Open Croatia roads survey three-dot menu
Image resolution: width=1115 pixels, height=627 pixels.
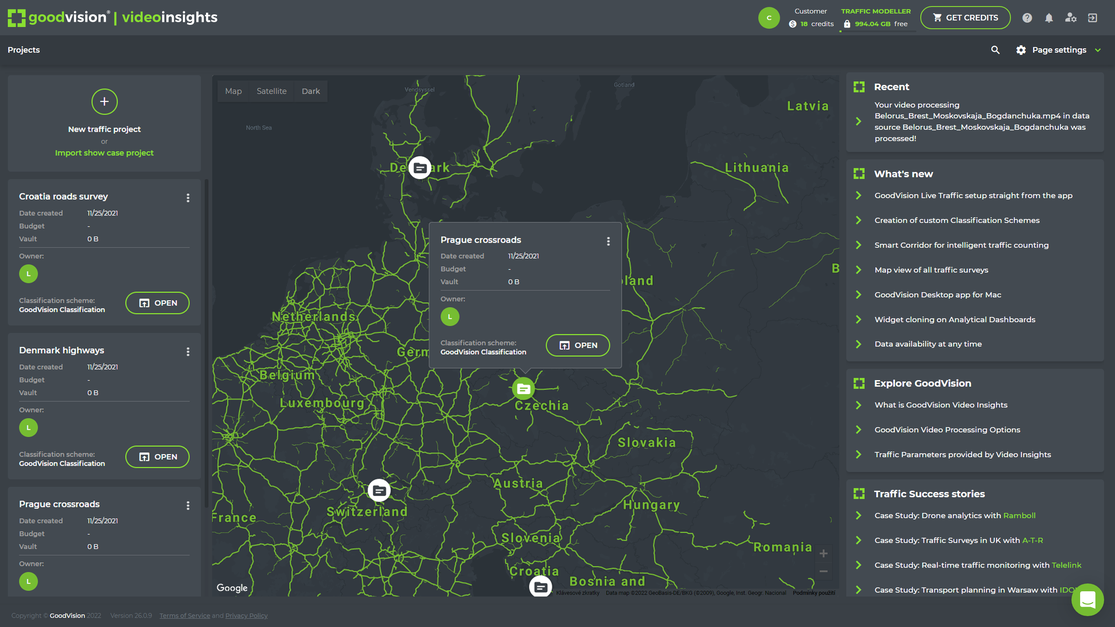[x=188, y=198]
